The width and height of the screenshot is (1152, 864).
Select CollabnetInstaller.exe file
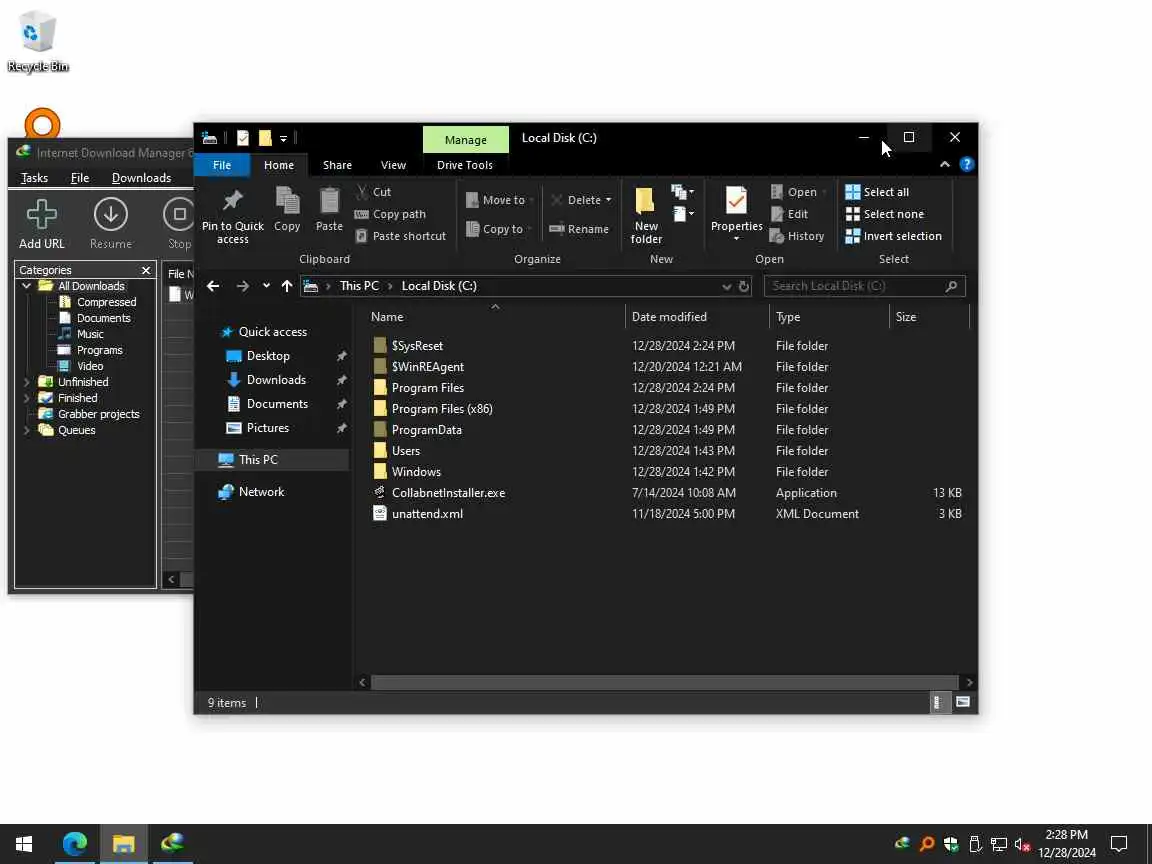click(x=448, y=493)
